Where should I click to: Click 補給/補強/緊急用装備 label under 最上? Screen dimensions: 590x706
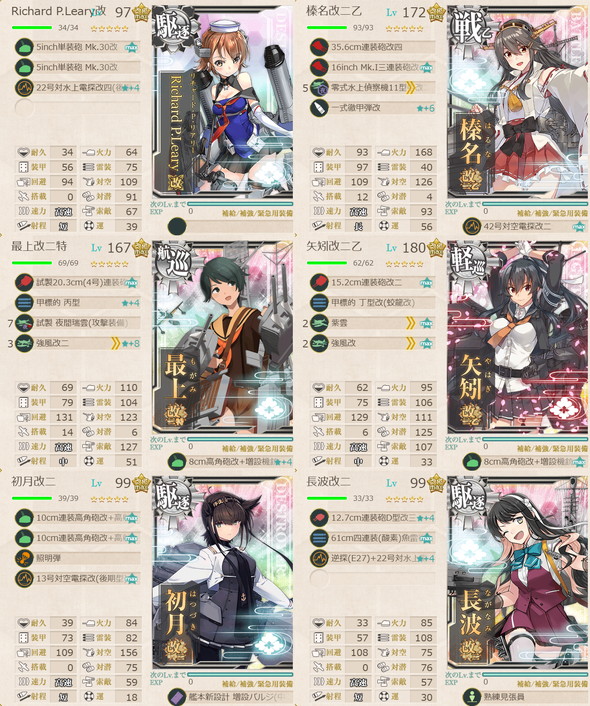[x=257, y=448]
